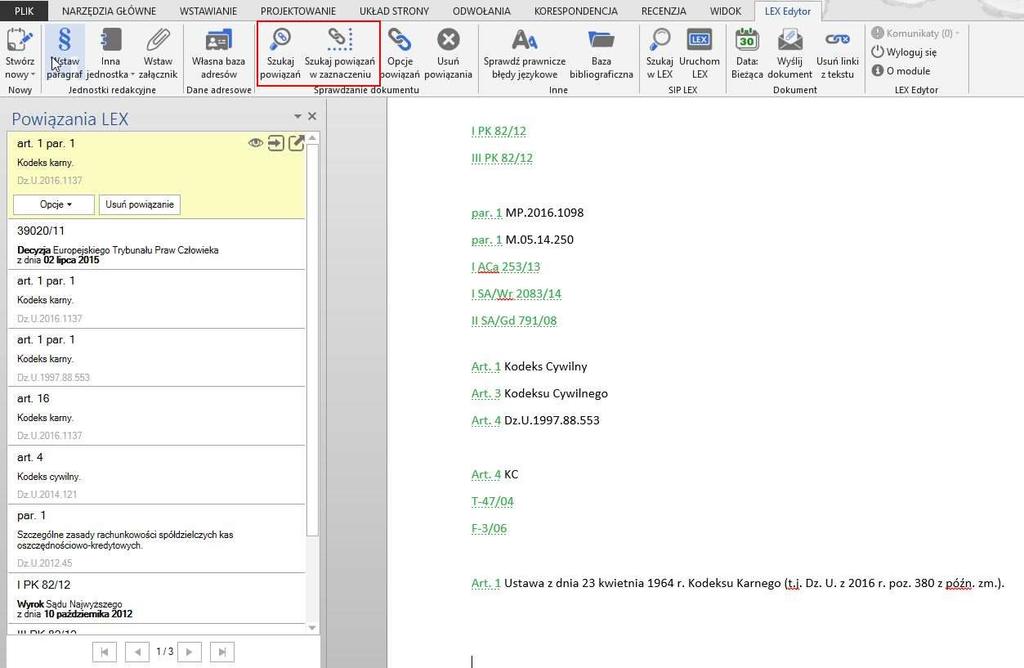This screenshot has height=668, width=1024.
Task: Click par. 1 link before MP.2016.1098
Action: pyautogui.click(x=487, y=213)
